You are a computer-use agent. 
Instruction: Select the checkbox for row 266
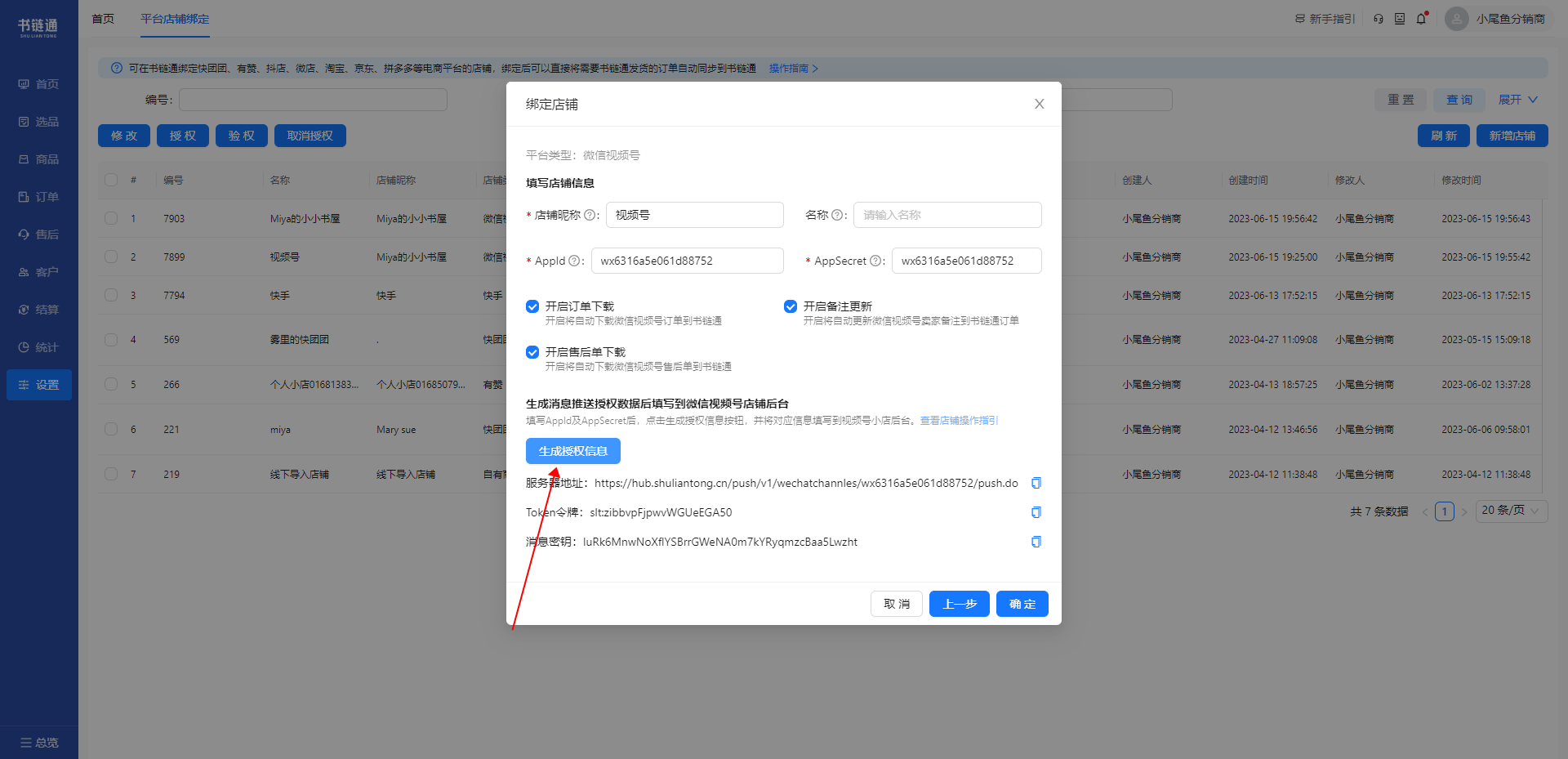111,384
